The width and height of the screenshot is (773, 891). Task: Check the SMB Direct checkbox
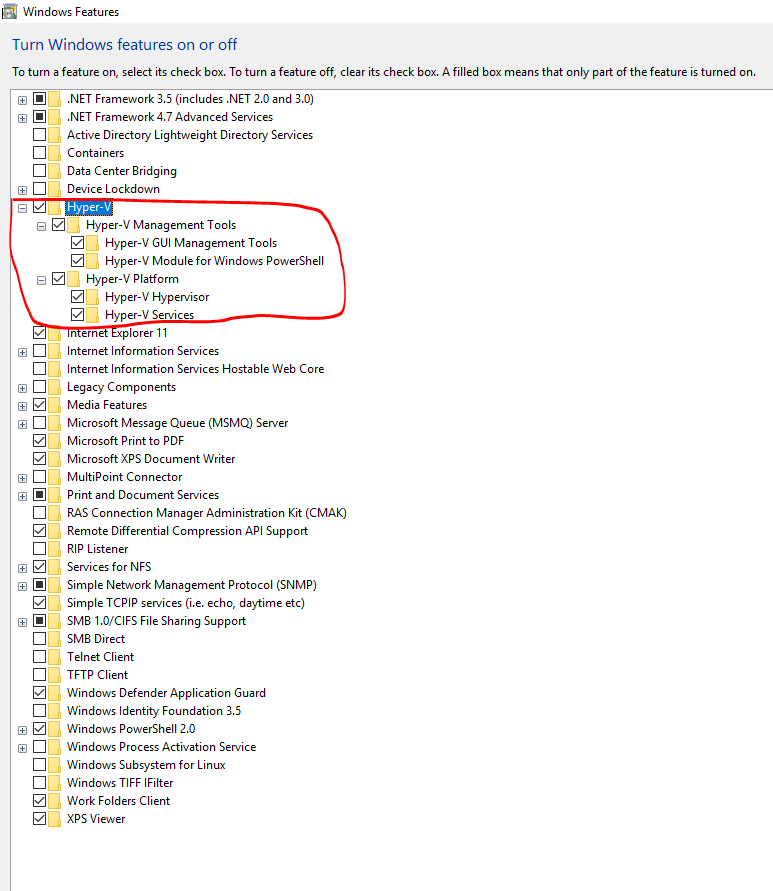[39, 638]
